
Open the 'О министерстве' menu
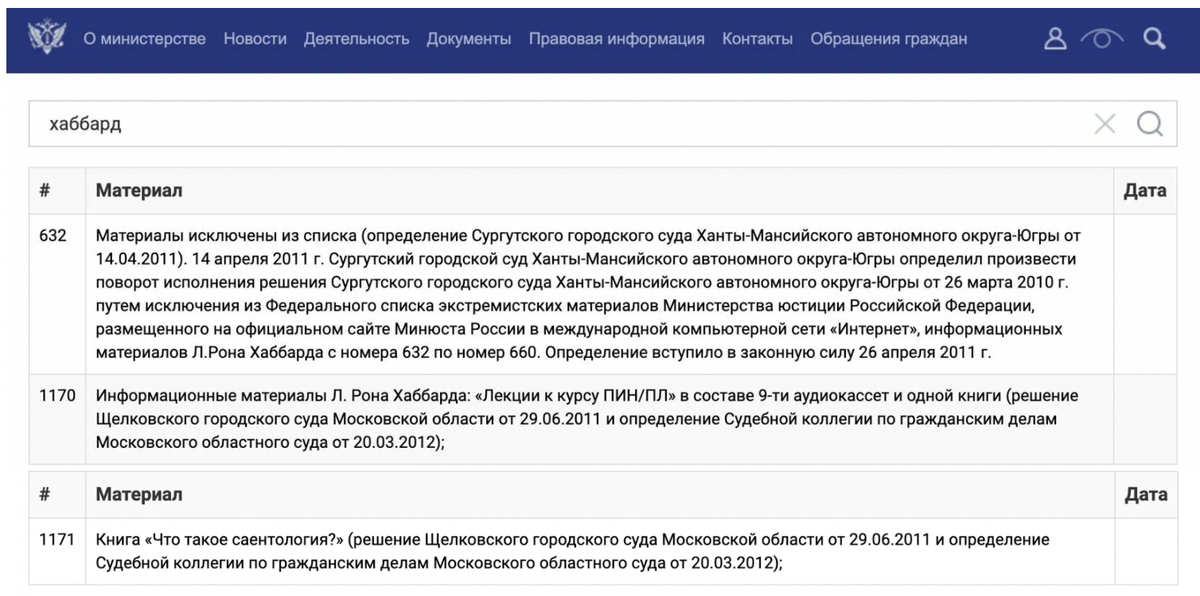(x=144, y=39)
